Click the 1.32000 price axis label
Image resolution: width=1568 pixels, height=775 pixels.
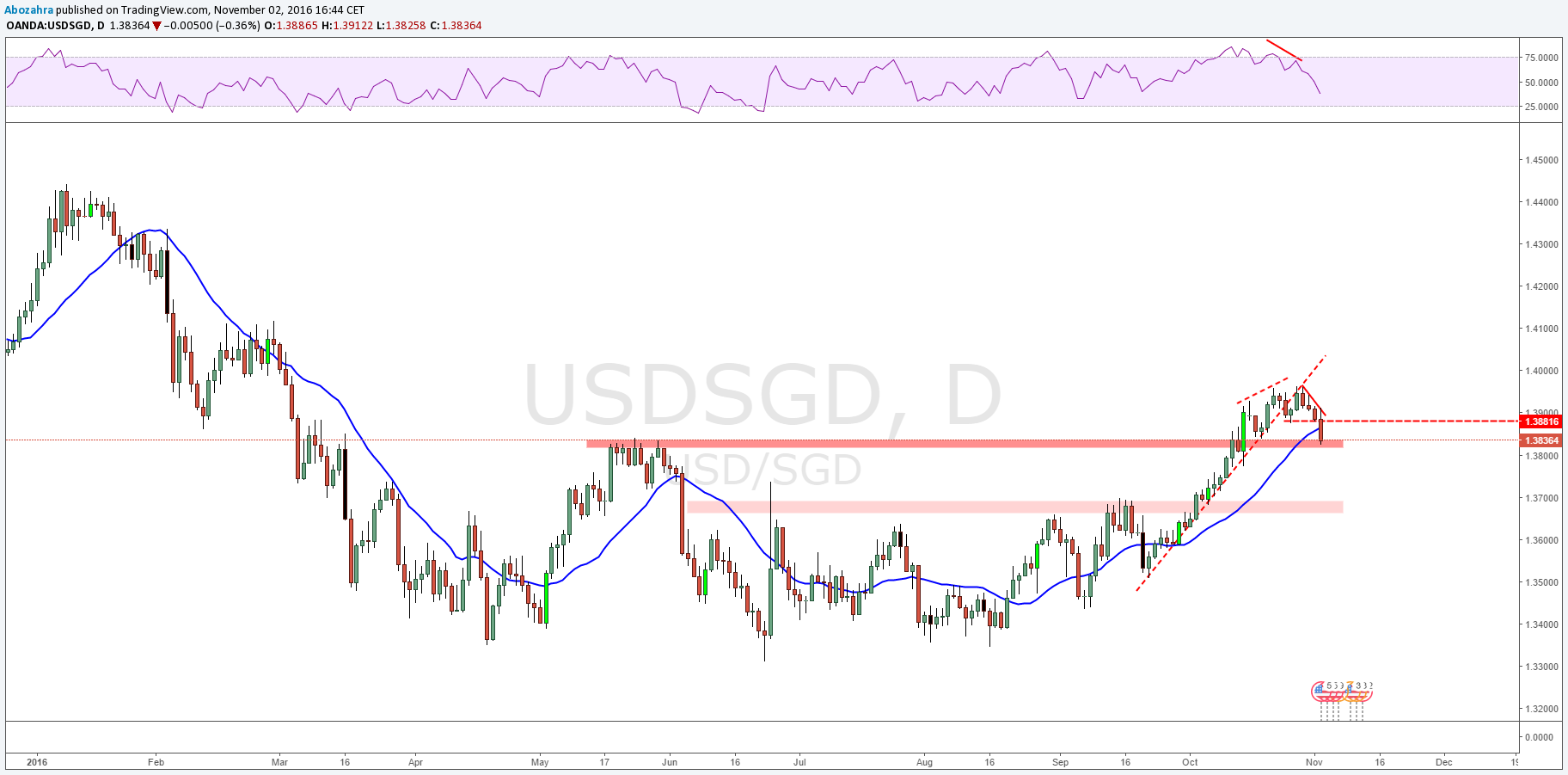(x=1541, y=709)
